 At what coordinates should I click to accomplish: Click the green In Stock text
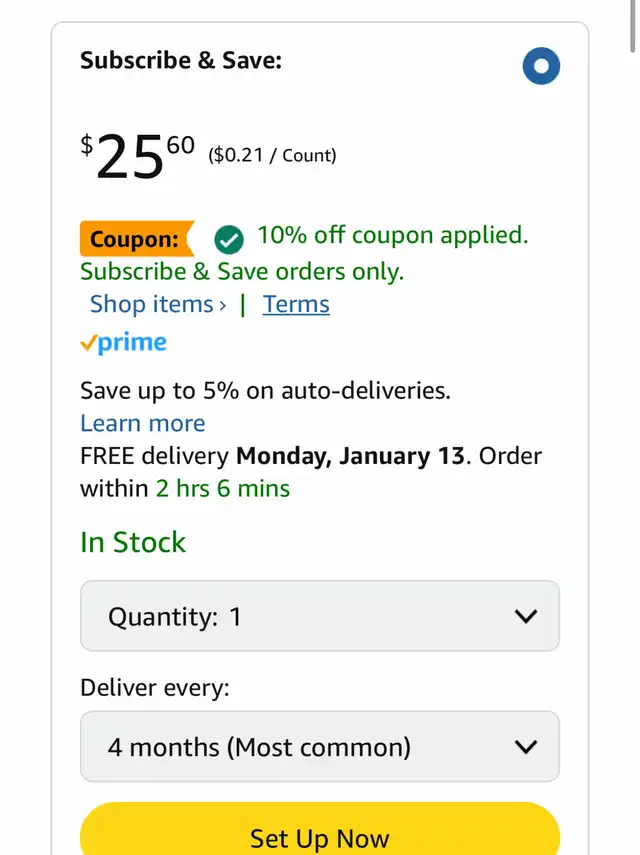pyautogui.click(x=133, y=542)
